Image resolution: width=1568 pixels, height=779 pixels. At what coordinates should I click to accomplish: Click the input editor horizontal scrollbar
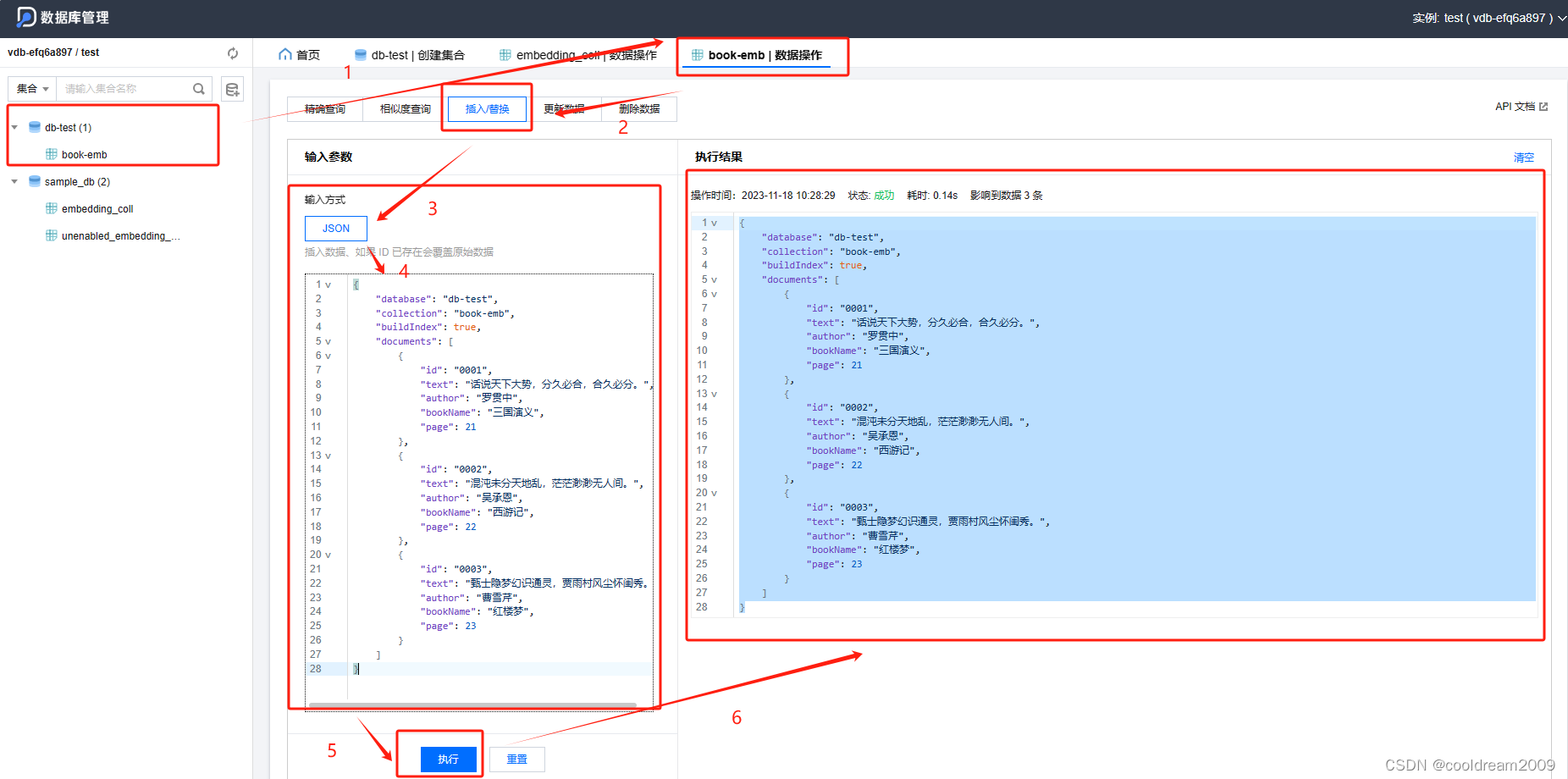click(x=472, y=704)
